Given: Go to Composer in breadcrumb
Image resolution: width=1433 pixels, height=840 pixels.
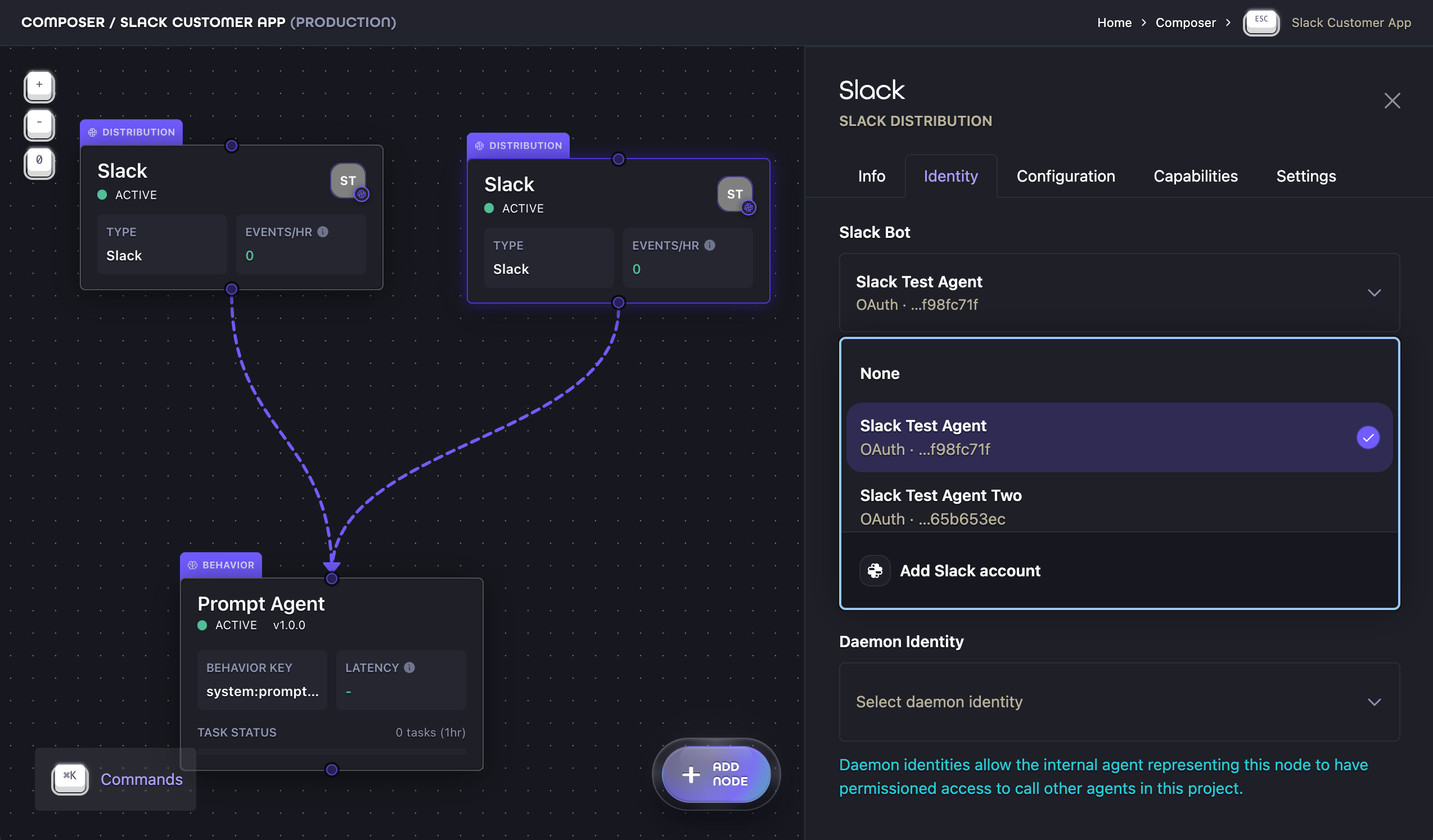Looking at the screenshot, I should 1185,22.
